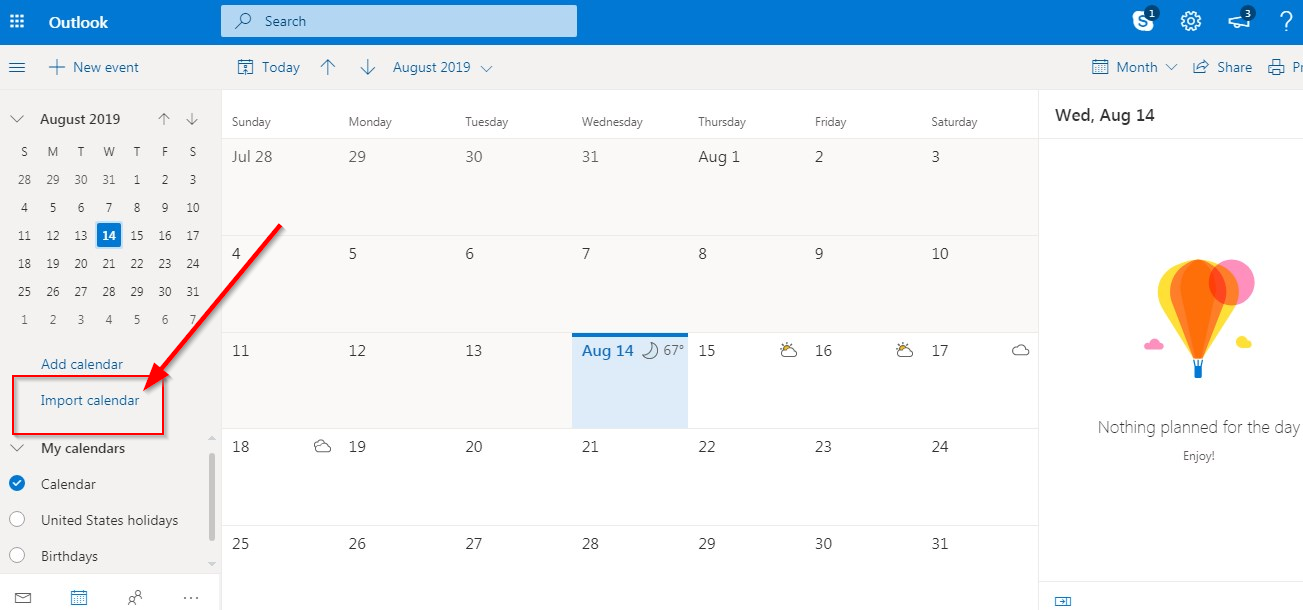Viewport: 1303px width, 610px height.
Task: Open the August 2019 month picker dropdown
Action: (443, 67)
